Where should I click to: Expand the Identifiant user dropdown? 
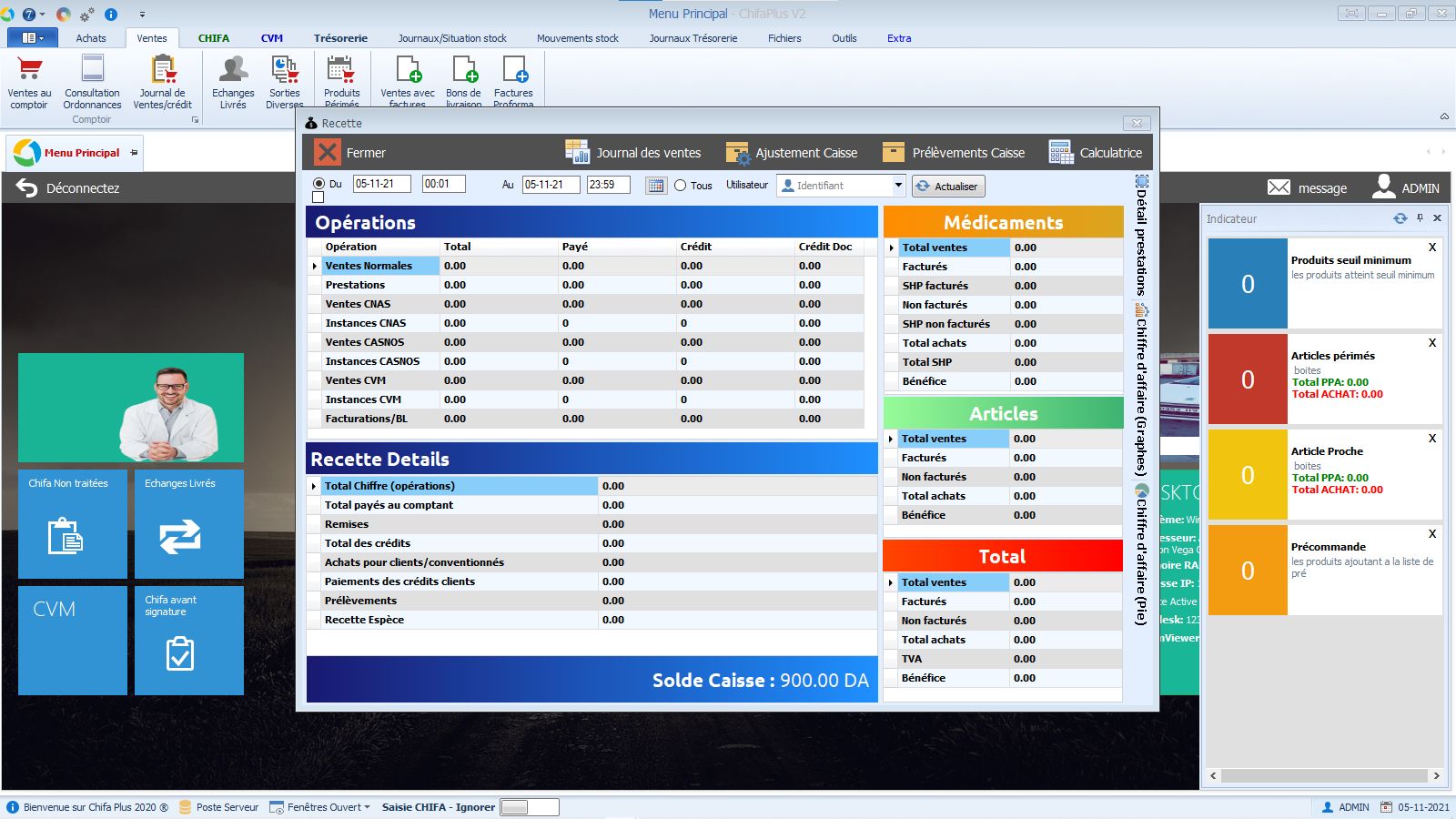tap(897, 186)
